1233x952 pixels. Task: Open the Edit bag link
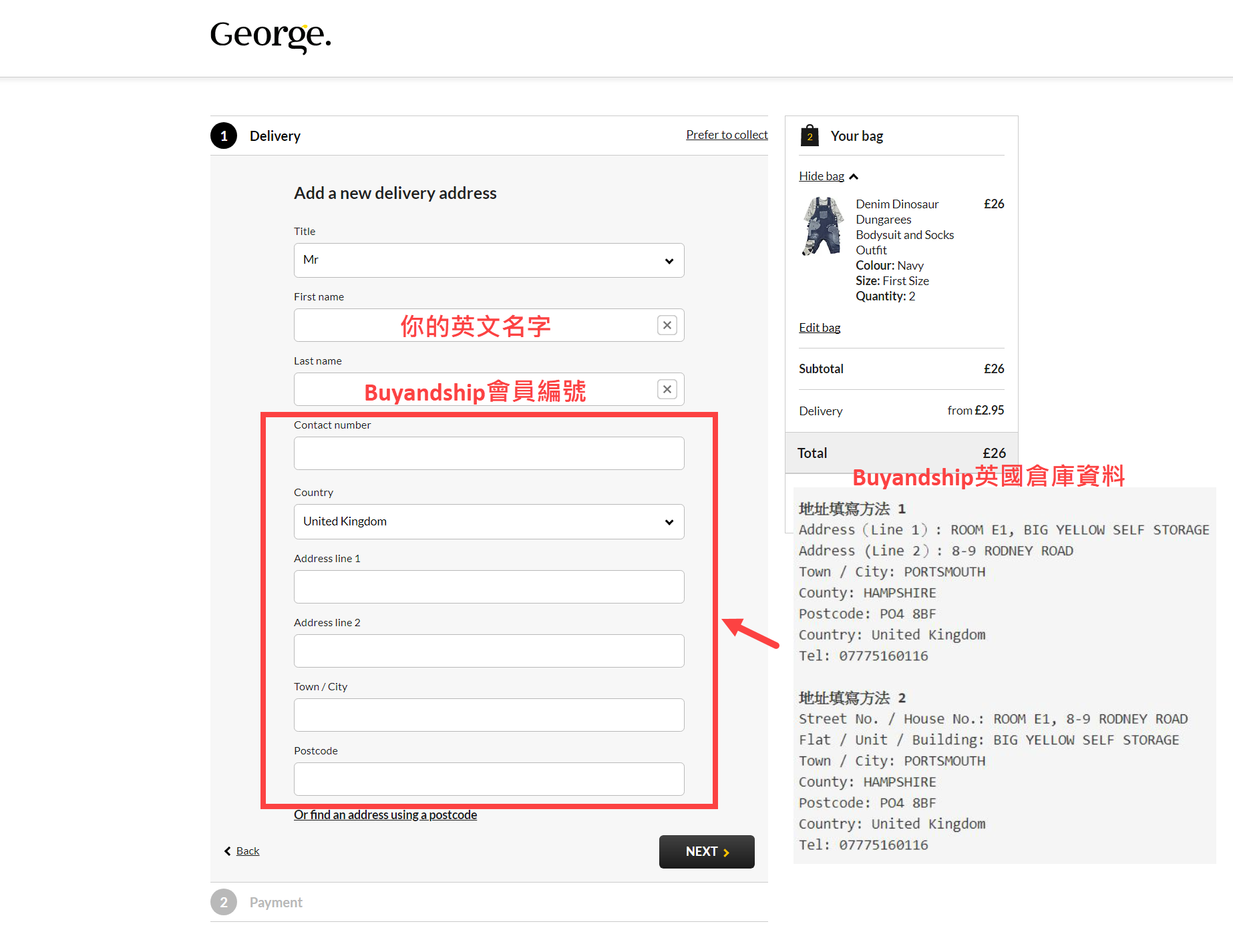[820, 328]
